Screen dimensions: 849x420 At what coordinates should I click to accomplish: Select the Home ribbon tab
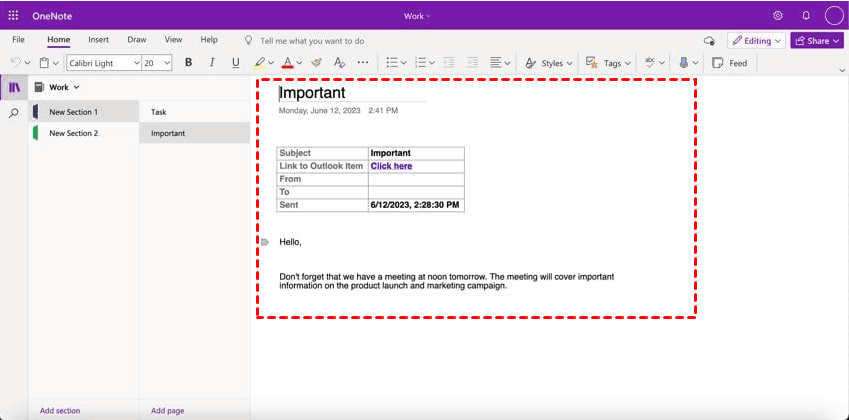click(58, 40)
